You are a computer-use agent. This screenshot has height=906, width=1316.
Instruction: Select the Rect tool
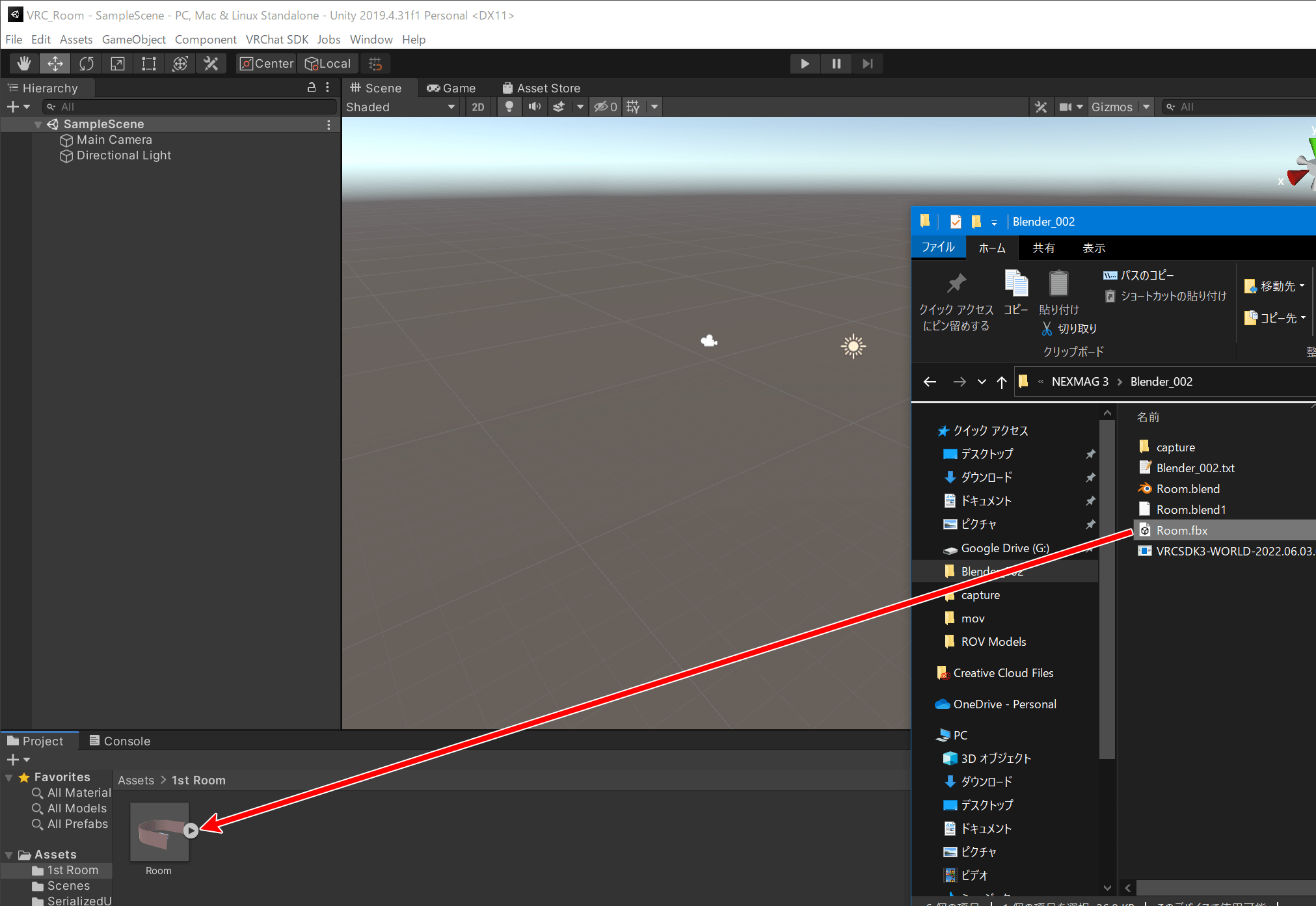tap(149, 64)
